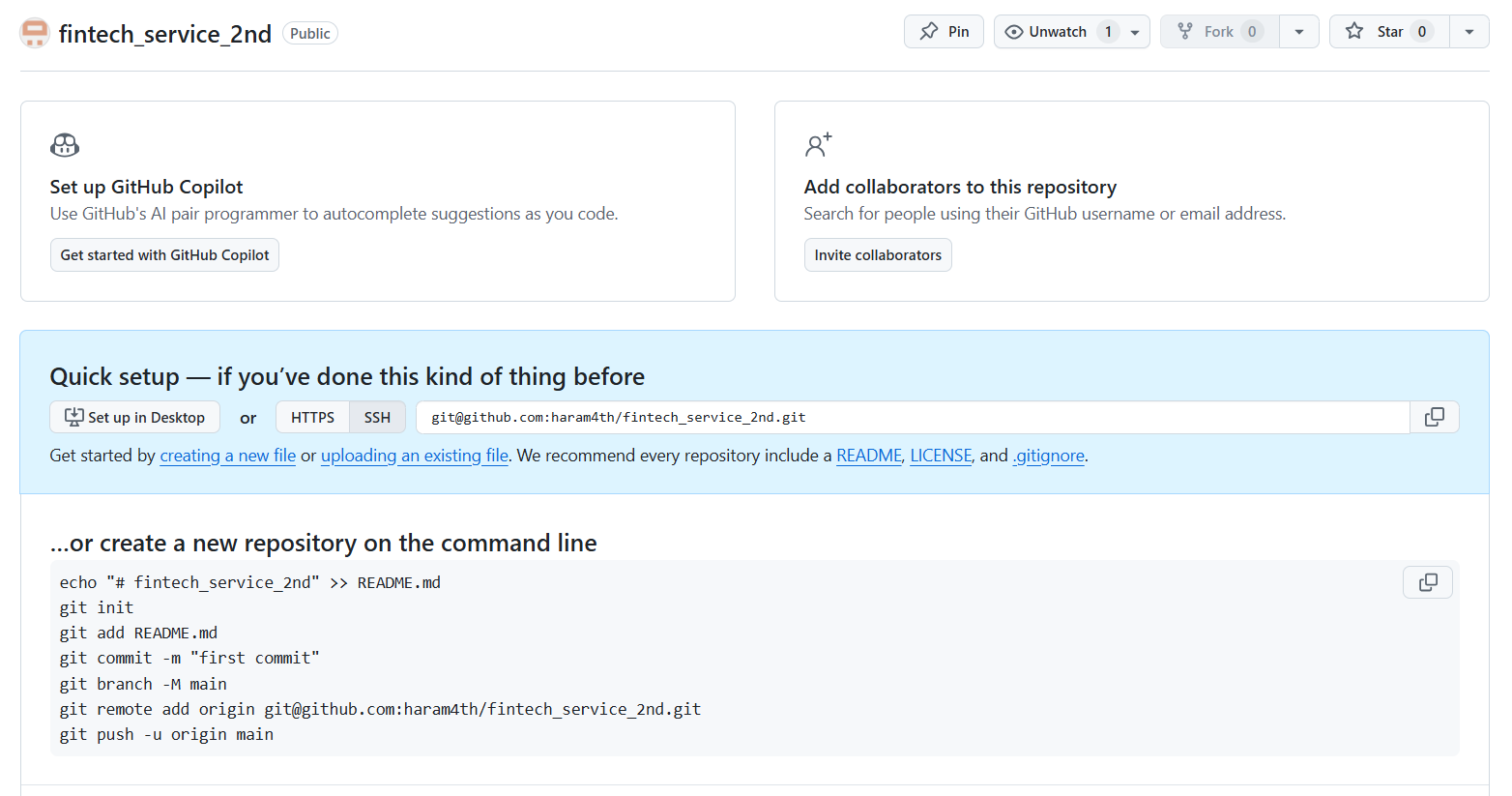The height and width of the screenshot is (796, 1512).
Task: Switch clone URL to HTTPS
Action: pyautogui.click(x=312, y=418)
